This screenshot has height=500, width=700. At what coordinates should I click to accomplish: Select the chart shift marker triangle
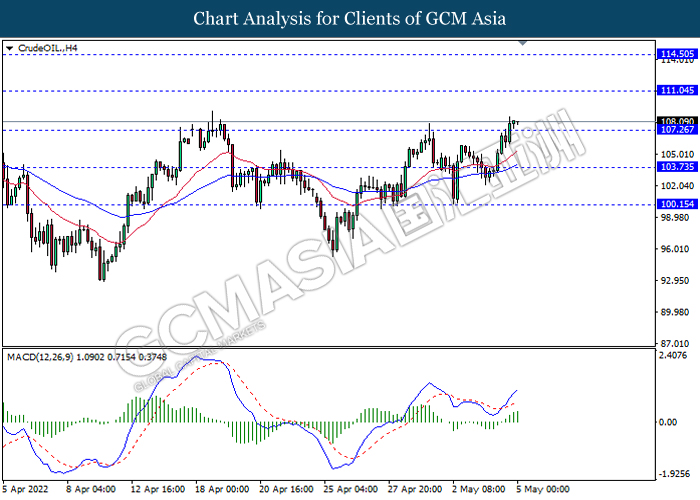coord(523,43)
